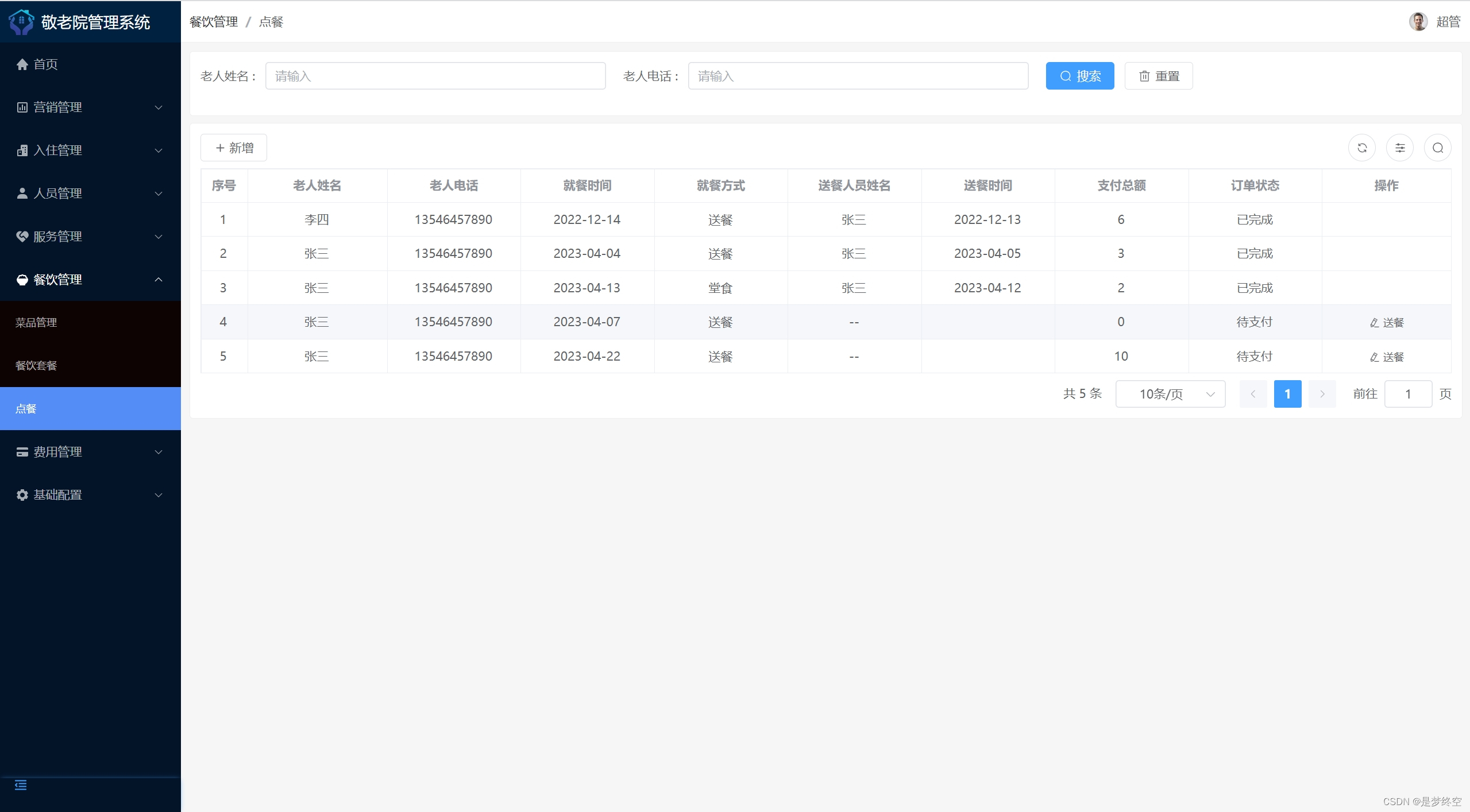Click the 餐饮管理 bowl icon

tap(22, 280)
